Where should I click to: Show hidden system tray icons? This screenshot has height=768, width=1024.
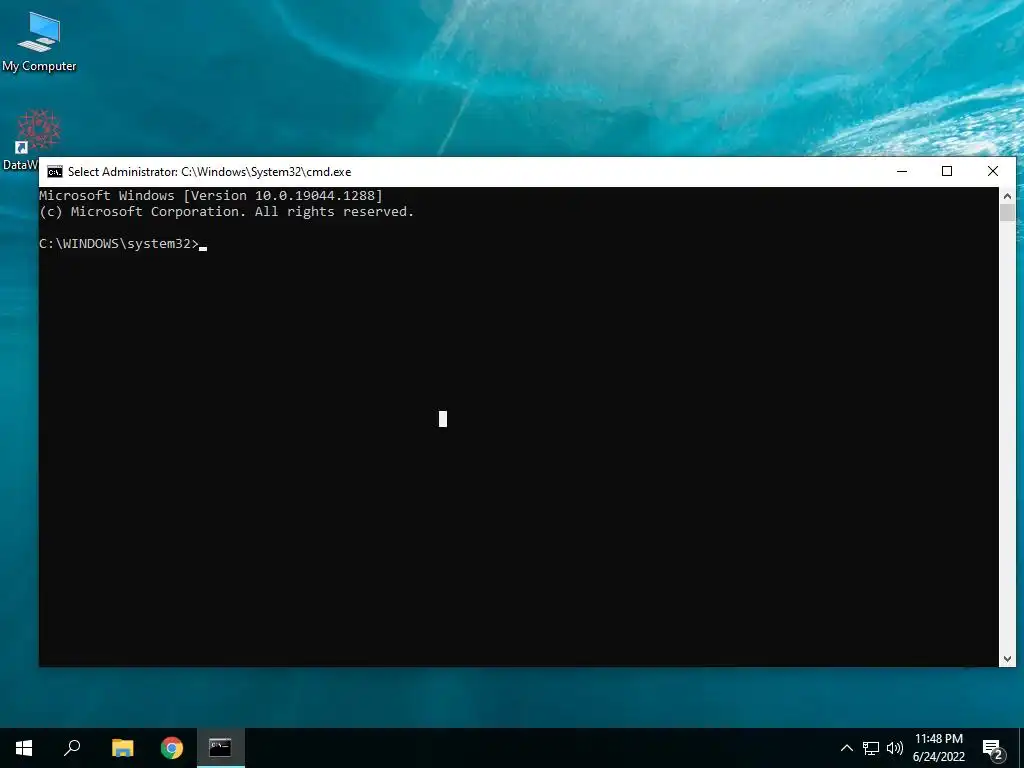846,748
